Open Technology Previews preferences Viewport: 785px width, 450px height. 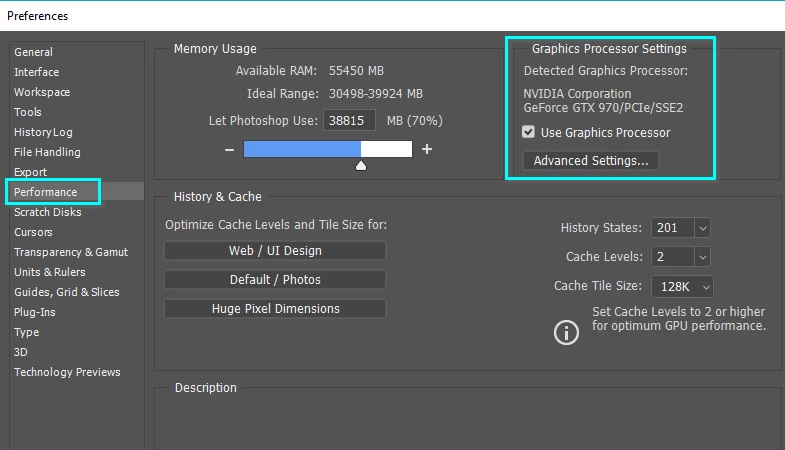pos(67,372)
